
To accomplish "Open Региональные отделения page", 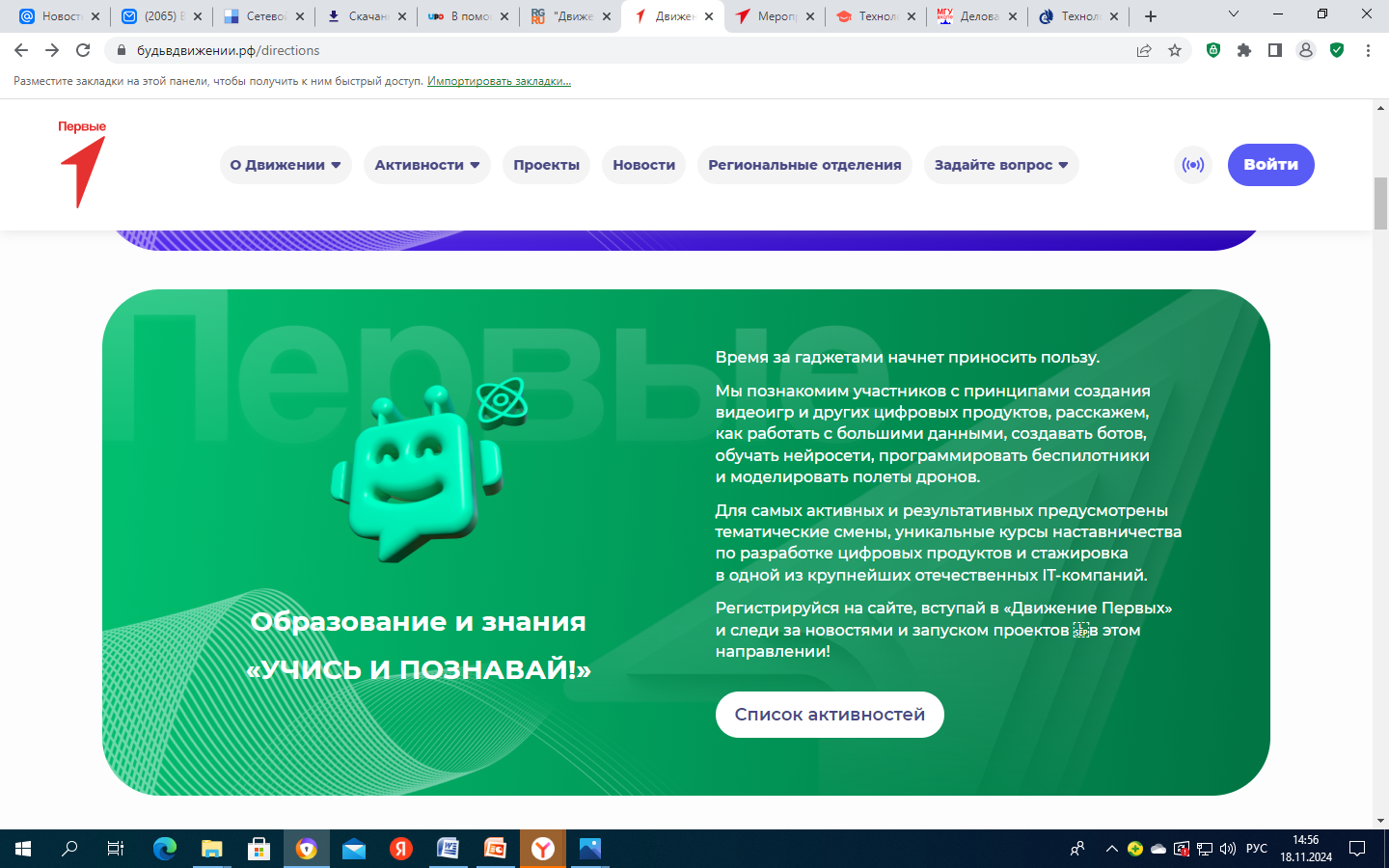I will [804, 165].
